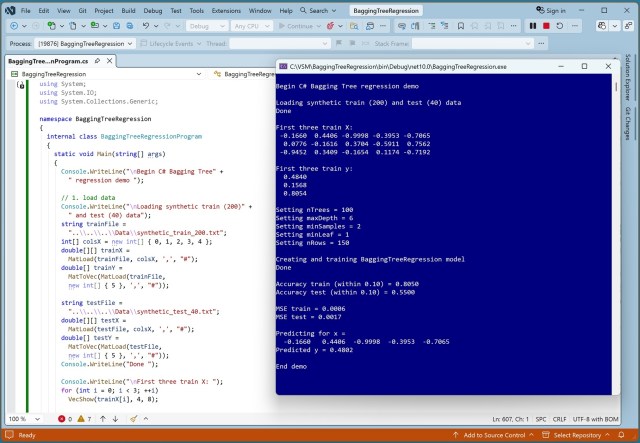Click the UTF-8 with BOM encoding indicator
640x443 pixels.
pos(596,419)
